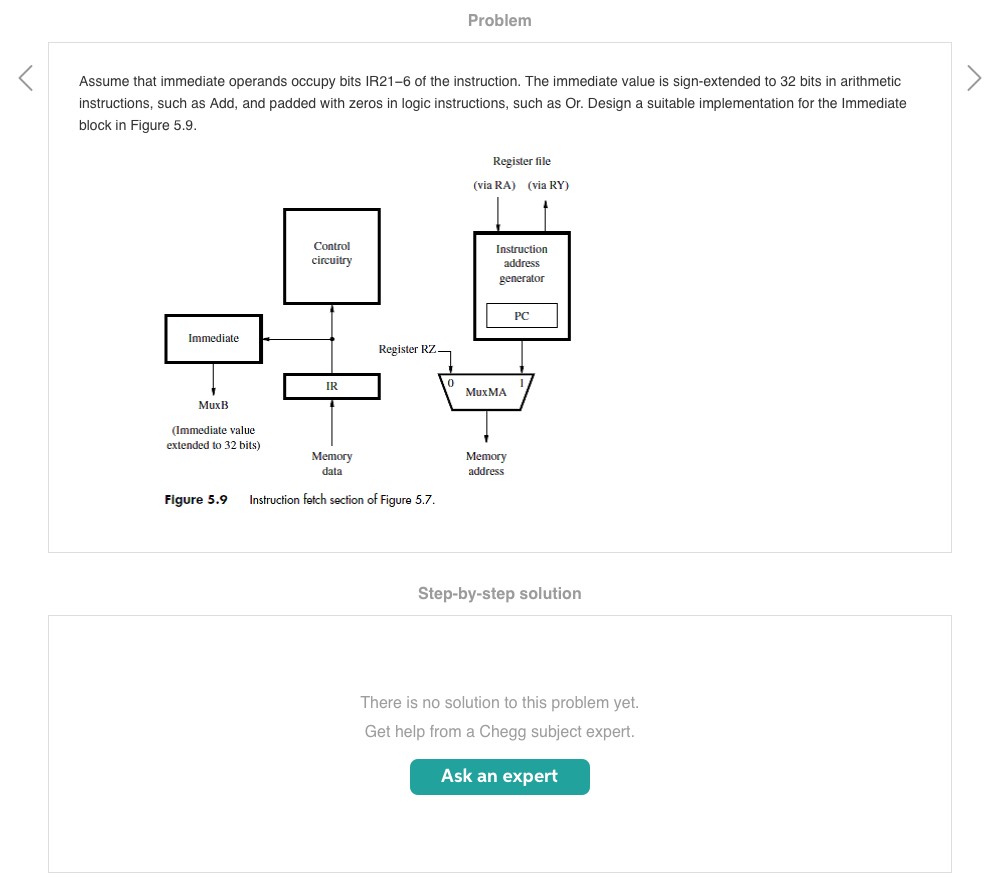1000x873 pixels.
Task: Select the Immediate block in the figure
Action: tap(214, 339)
